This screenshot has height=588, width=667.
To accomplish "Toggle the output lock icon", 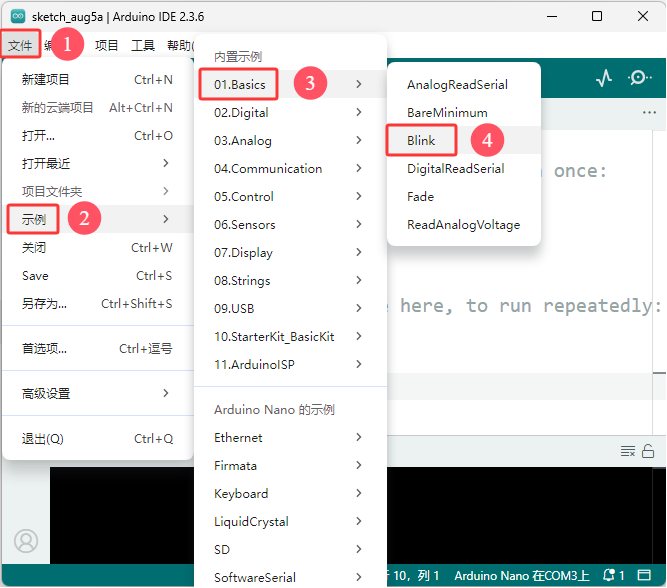I will coord(647,451).
